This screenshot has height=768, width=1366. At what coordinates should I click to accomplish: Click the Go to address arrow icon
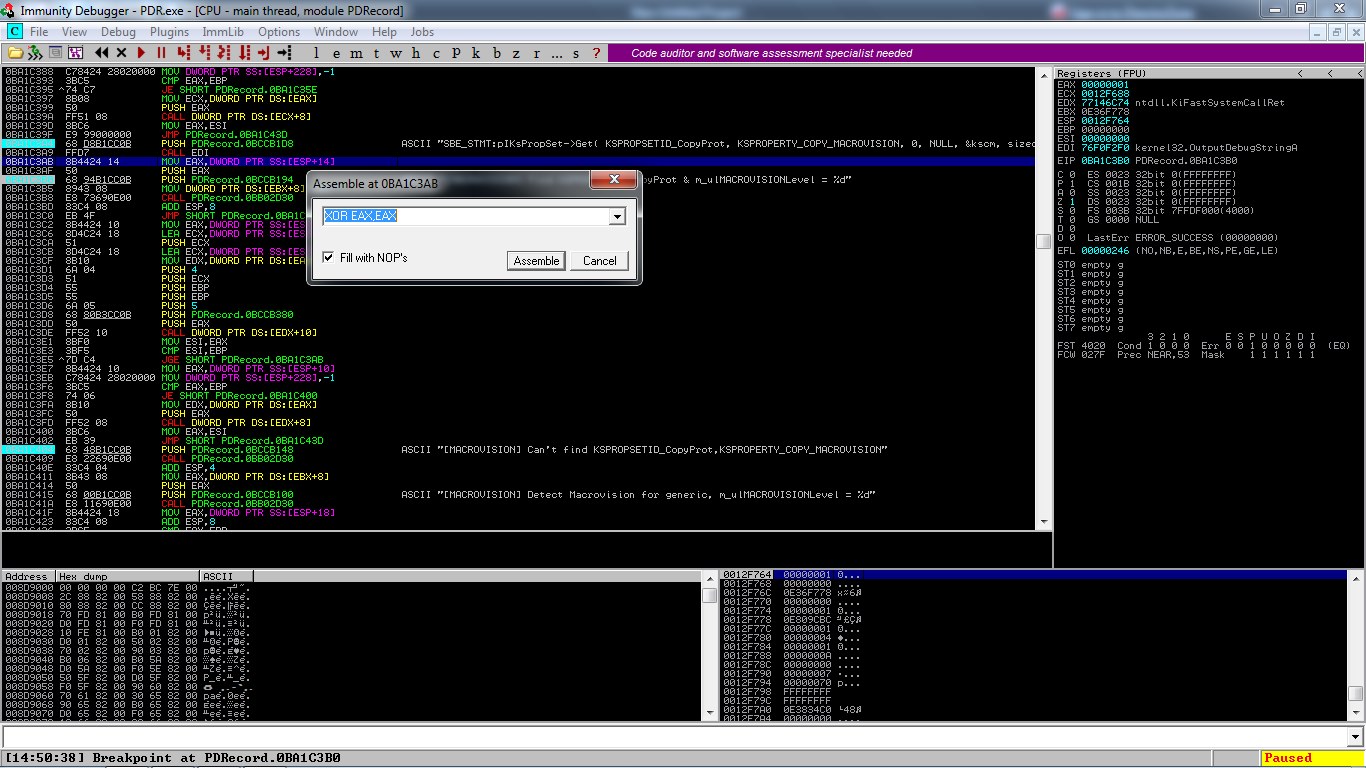click(x=284, y=53)
